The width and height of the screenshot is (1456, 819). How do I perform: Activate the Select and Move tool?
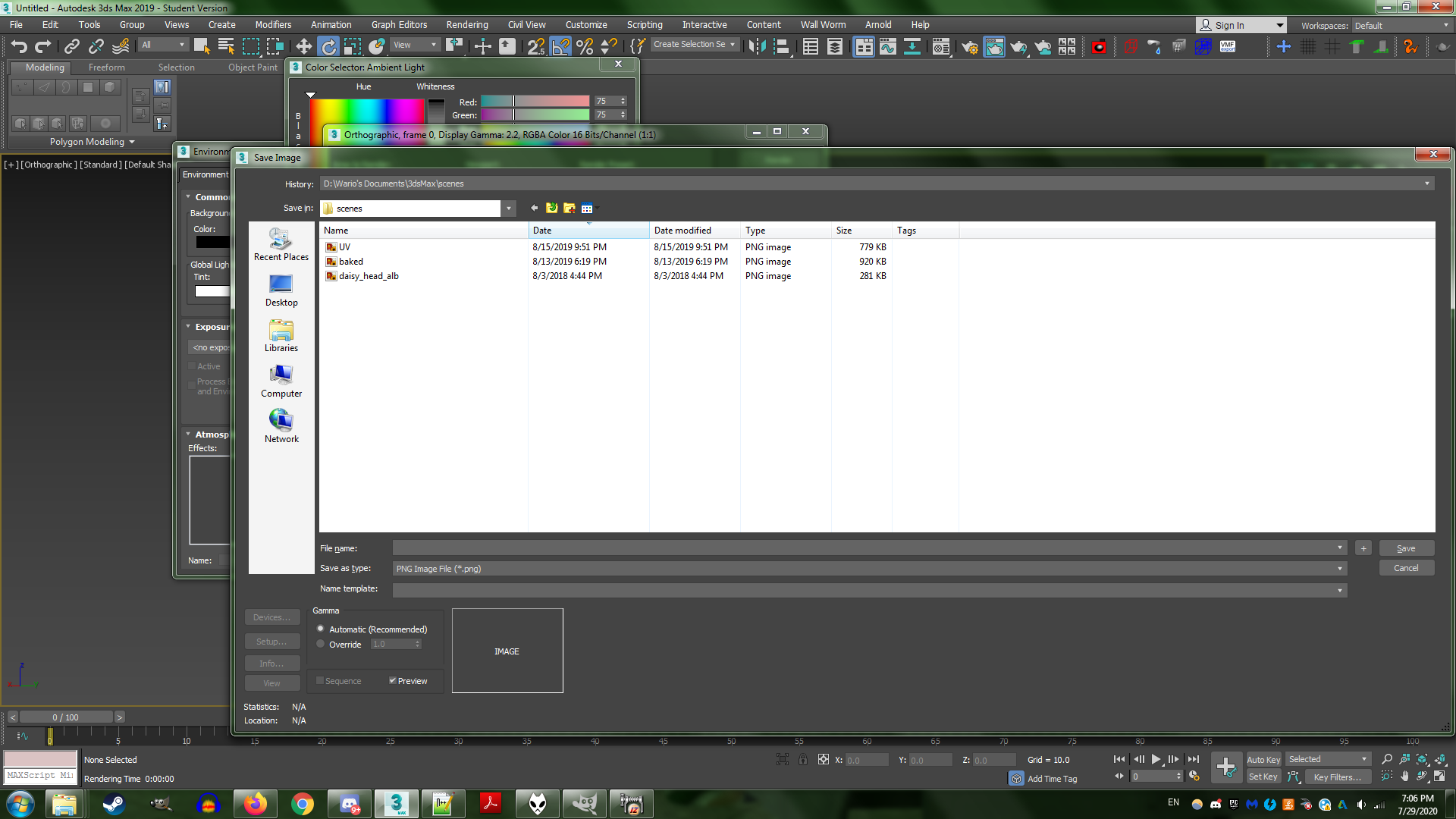[303, 46]
